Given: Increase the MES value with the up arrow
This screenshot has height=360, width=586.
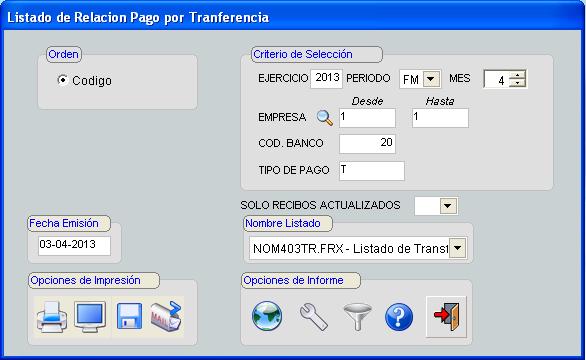Looking at the screenshot, I should pyautogui.click(x=518, y=75).
